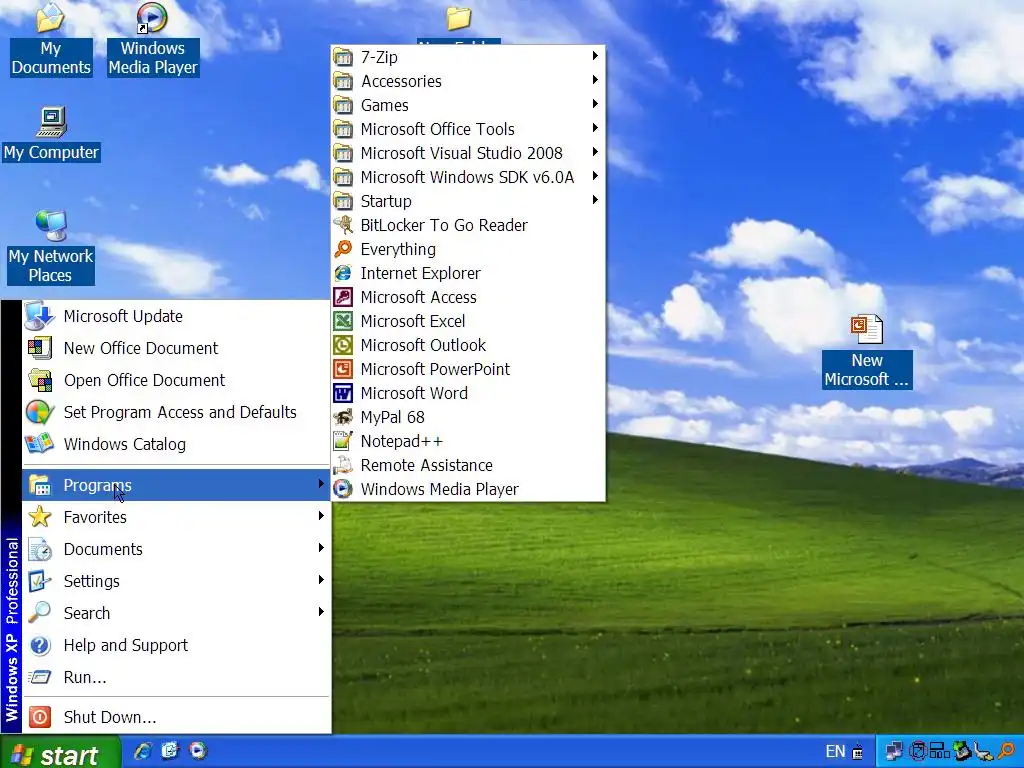Open the Settings entry in Start menu
The height and width of the screenshot is (768, 1024).
tap(176, 581)
